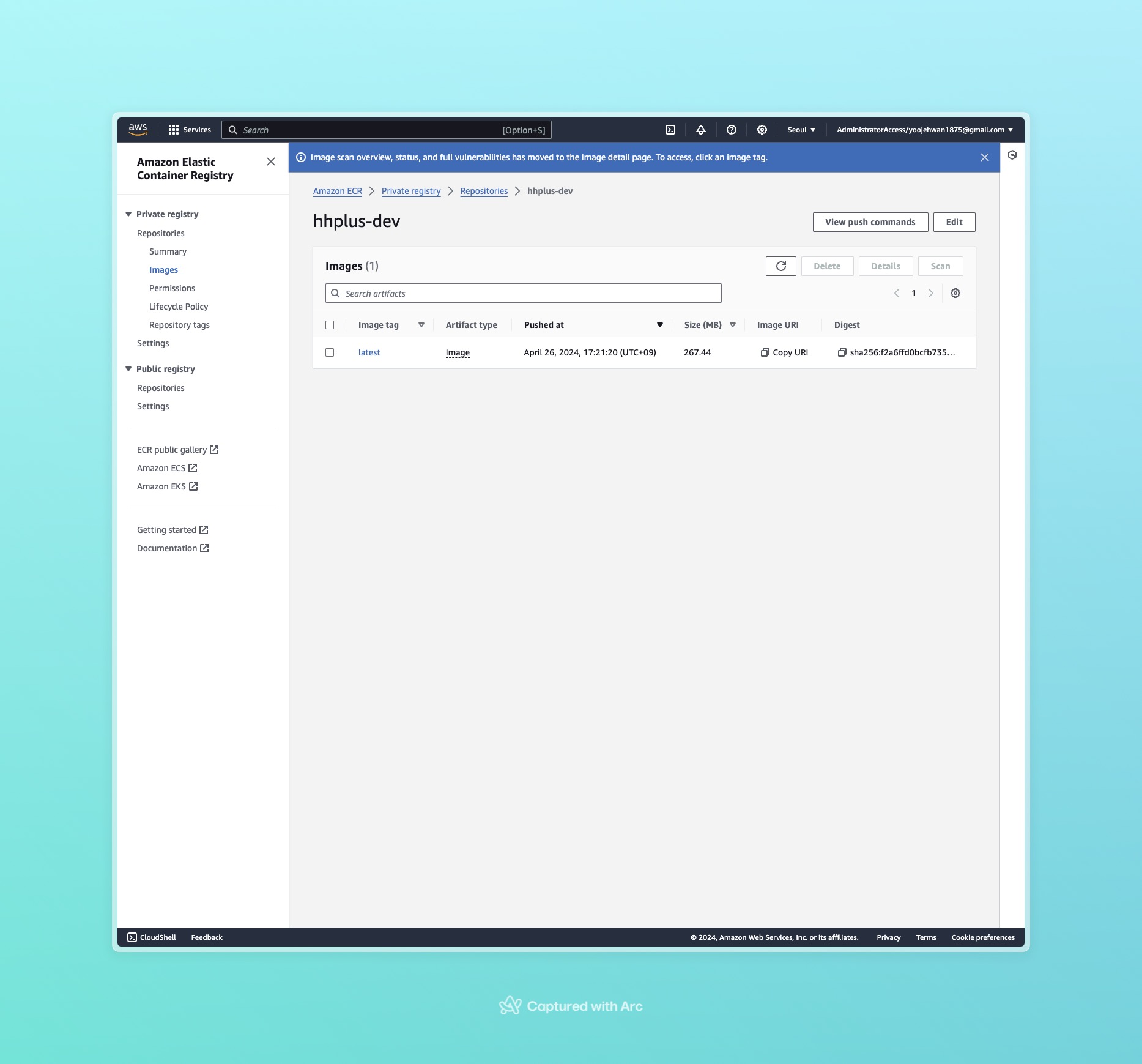Focus the AWS top search box
The width and height of the screenshot is (1142, 1064).
point(387,130)
